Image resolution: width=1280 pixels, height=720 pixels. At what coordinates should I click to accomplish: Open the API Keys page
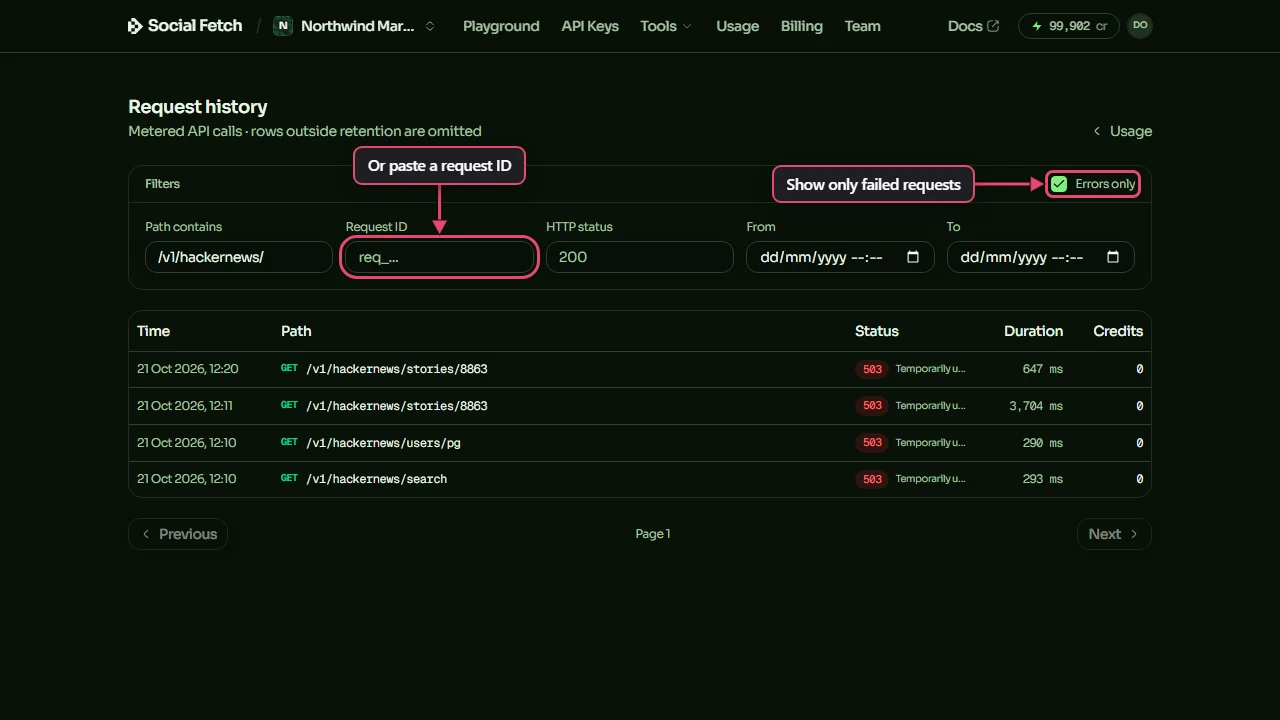pos(590,26)
